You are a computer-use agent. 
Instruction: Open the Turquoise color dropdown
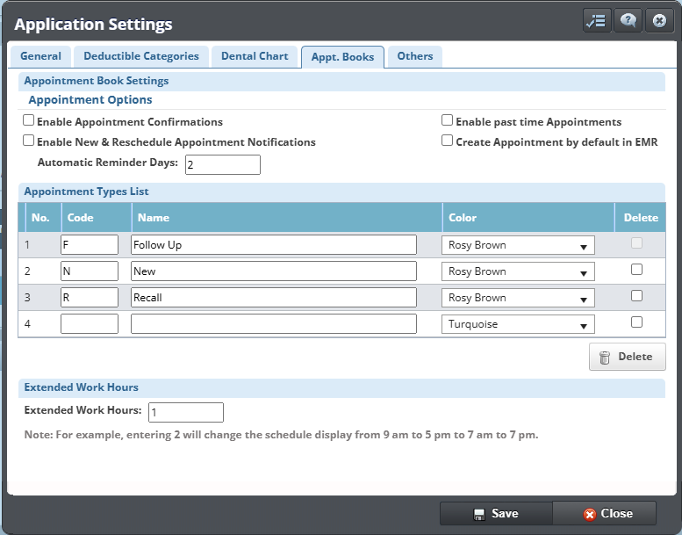pos(518,325)
